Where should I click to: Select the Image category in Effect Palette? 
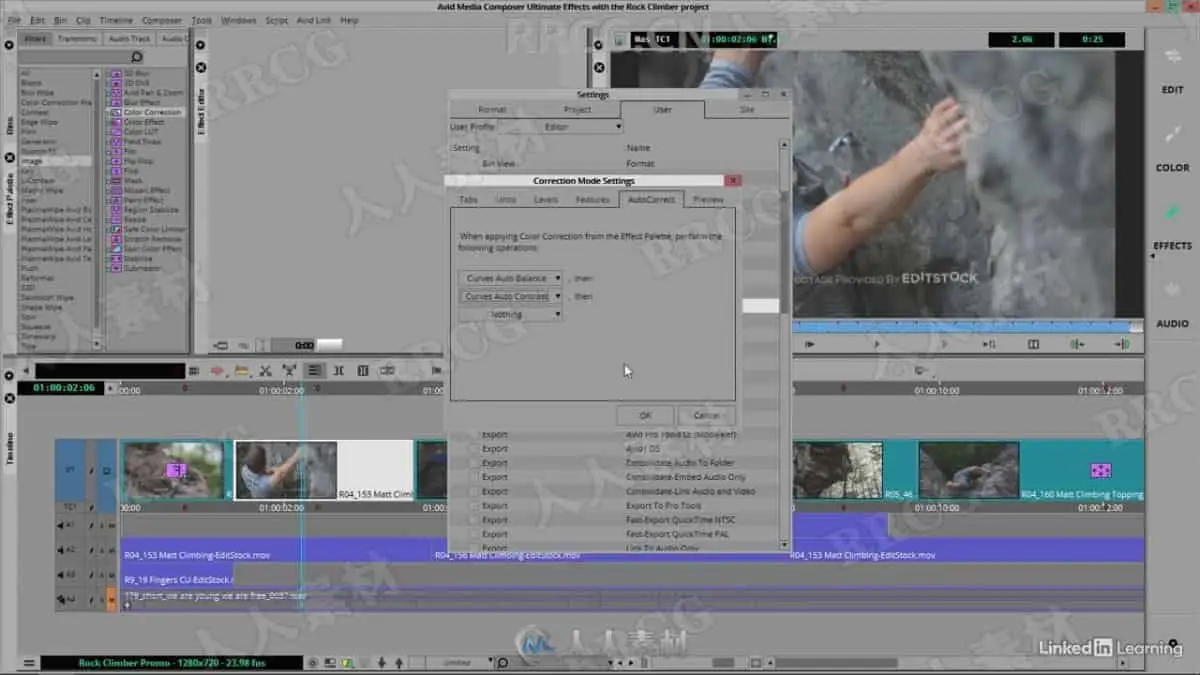click(x=55, y=161)
